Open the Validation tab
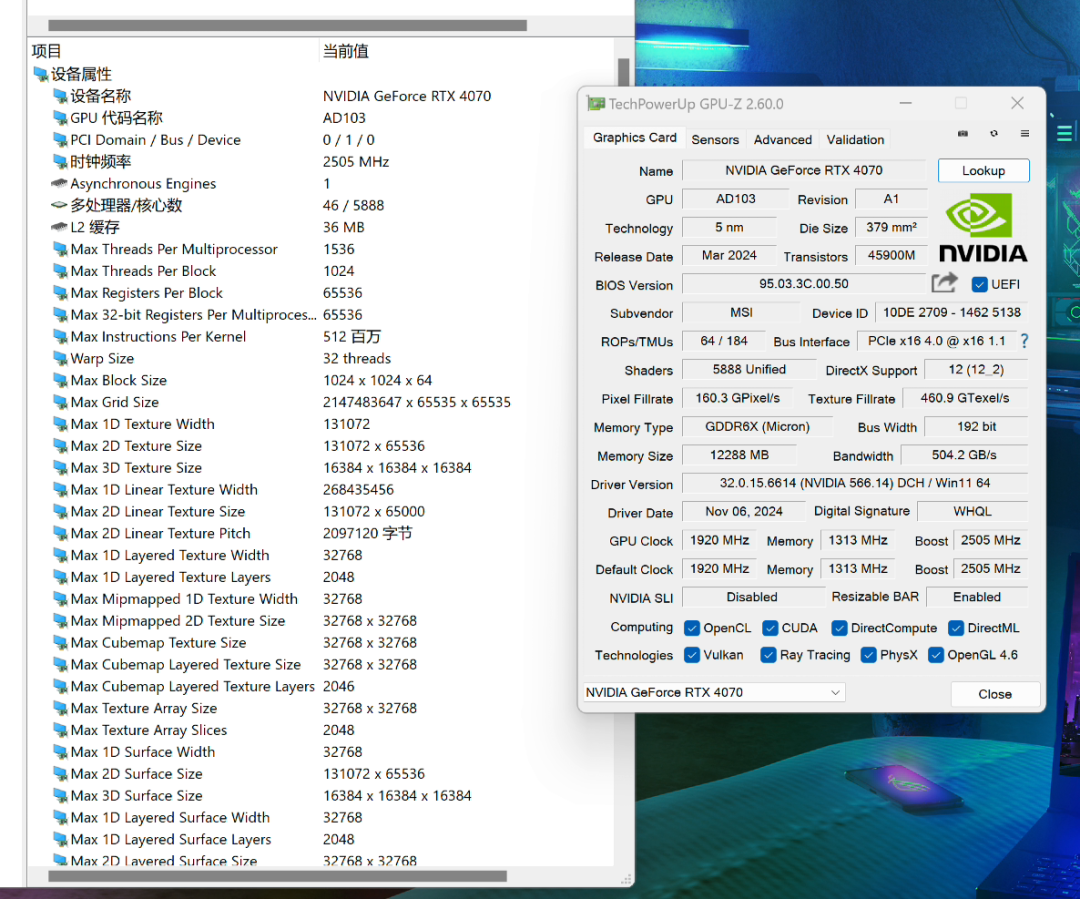The image size is (1080, 899). (855, 139)
